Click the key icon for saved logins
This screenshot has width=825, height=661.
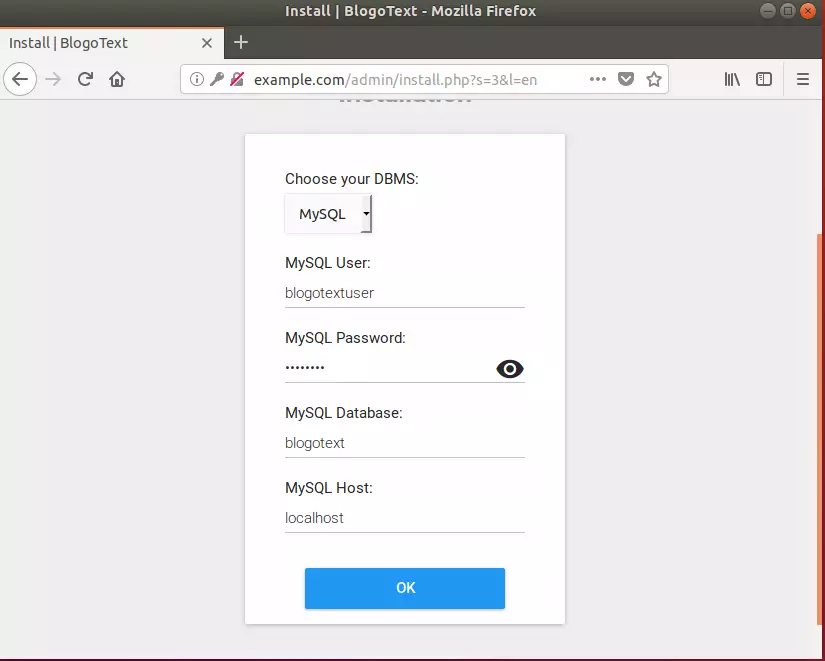coord(217,79)
